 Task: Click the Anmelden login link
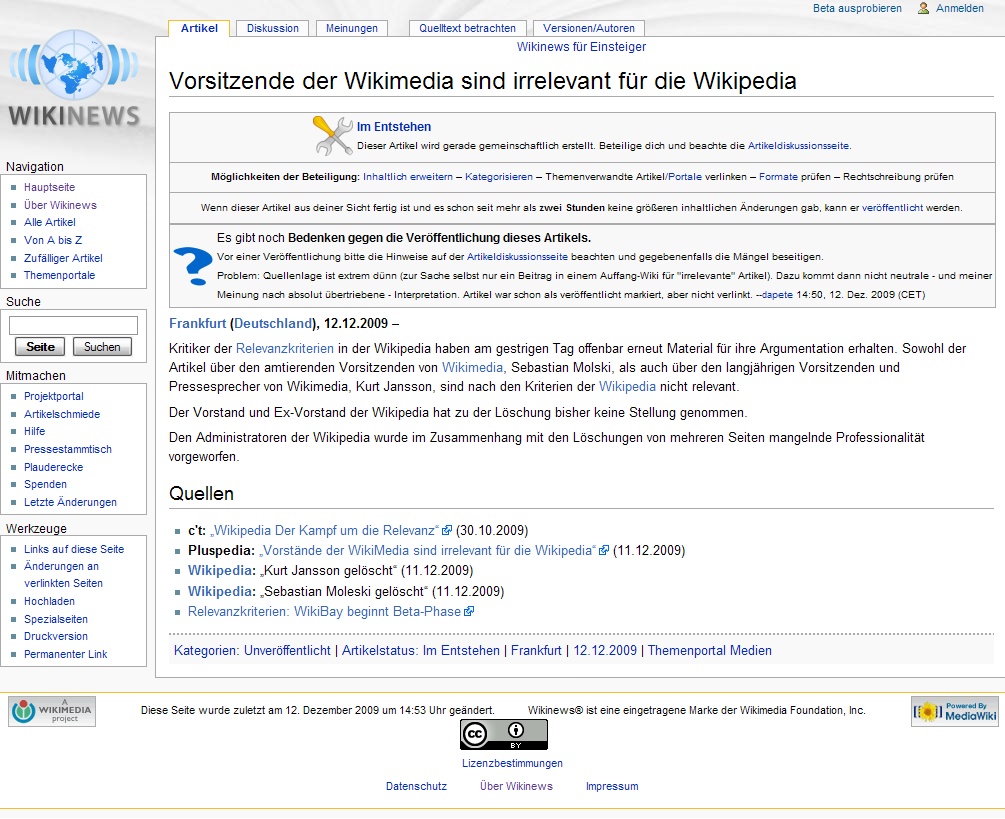coord(959,8)
